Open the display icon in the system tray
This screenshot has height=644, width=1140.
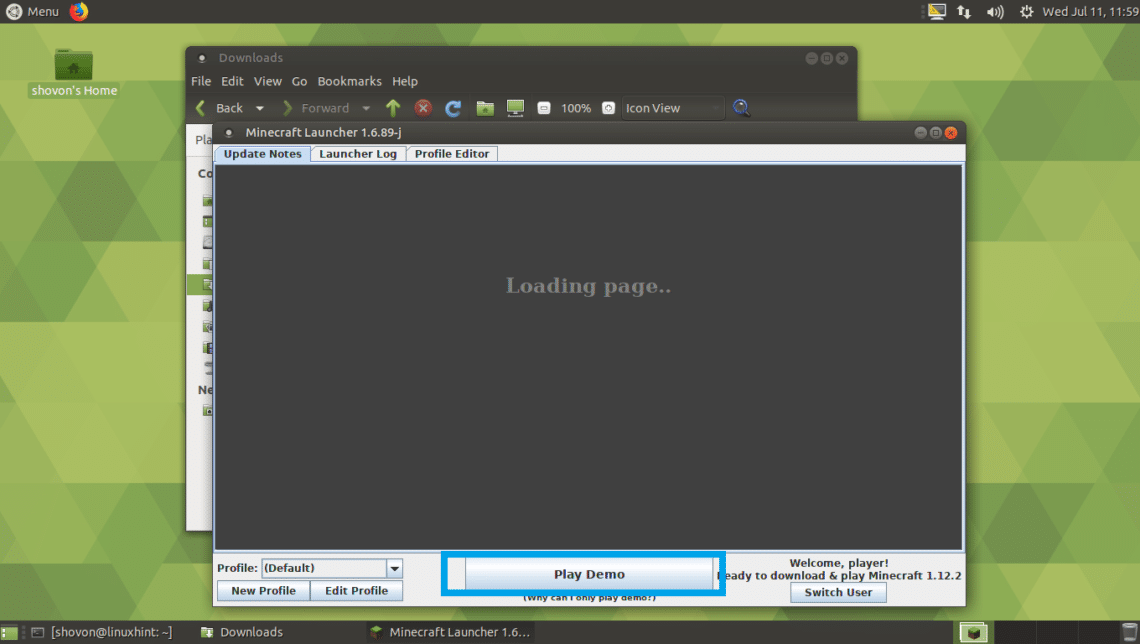coord(936,12)
